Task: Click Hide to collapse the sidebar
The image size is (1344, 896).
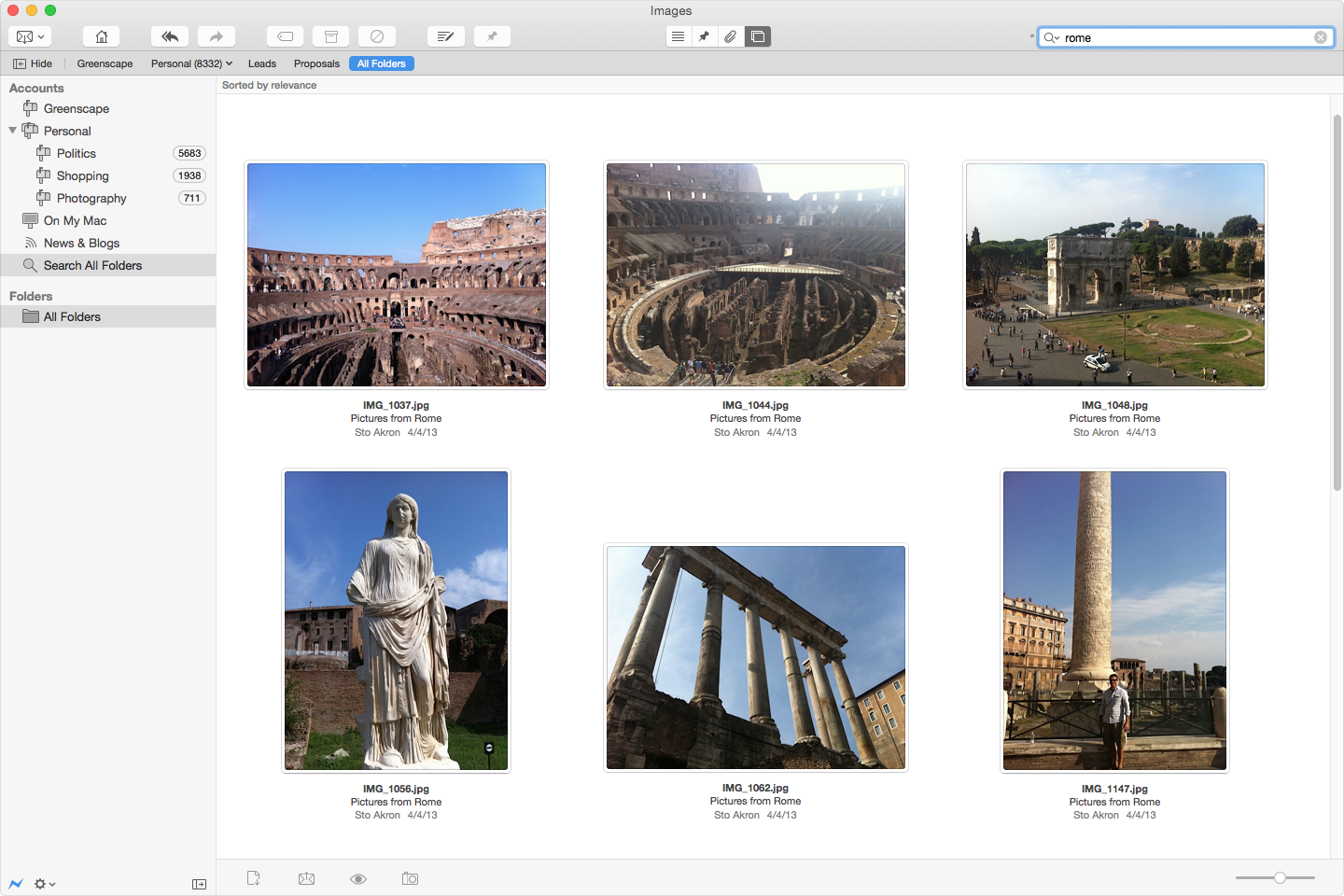Action: (x=33, y=63)
